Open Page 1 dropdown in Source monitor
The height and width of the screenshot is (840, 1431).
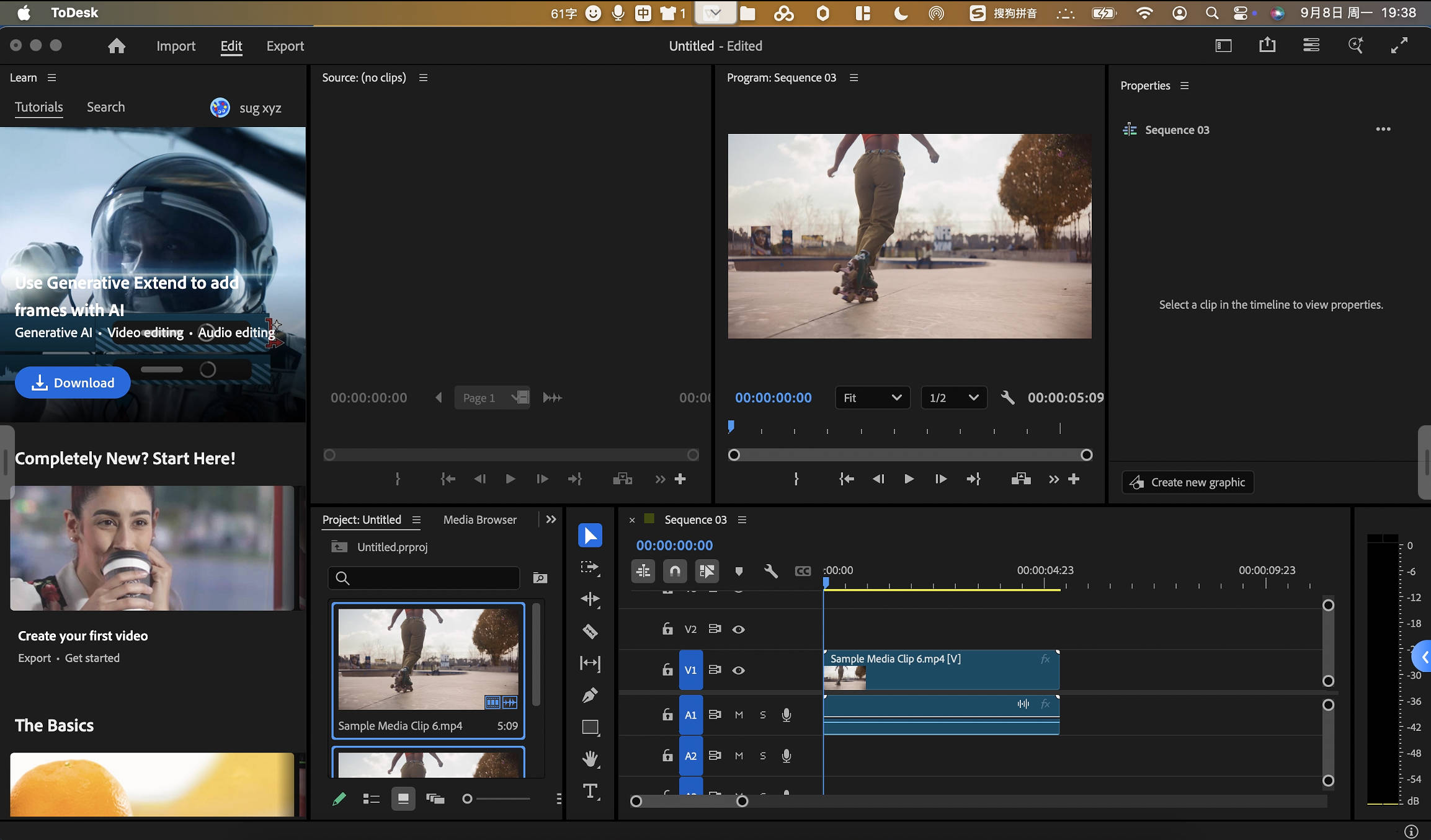[491, 398]
